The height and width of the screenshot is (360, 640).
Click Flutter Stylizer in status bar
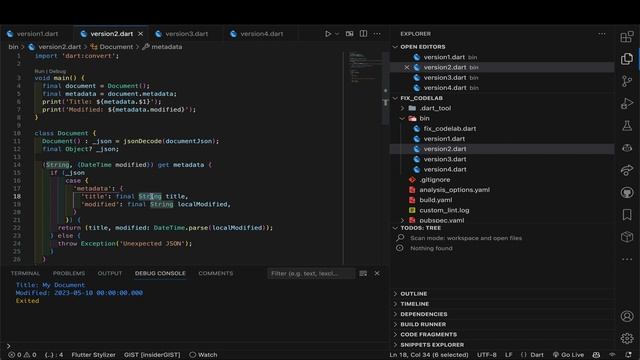tap(93, 355)
